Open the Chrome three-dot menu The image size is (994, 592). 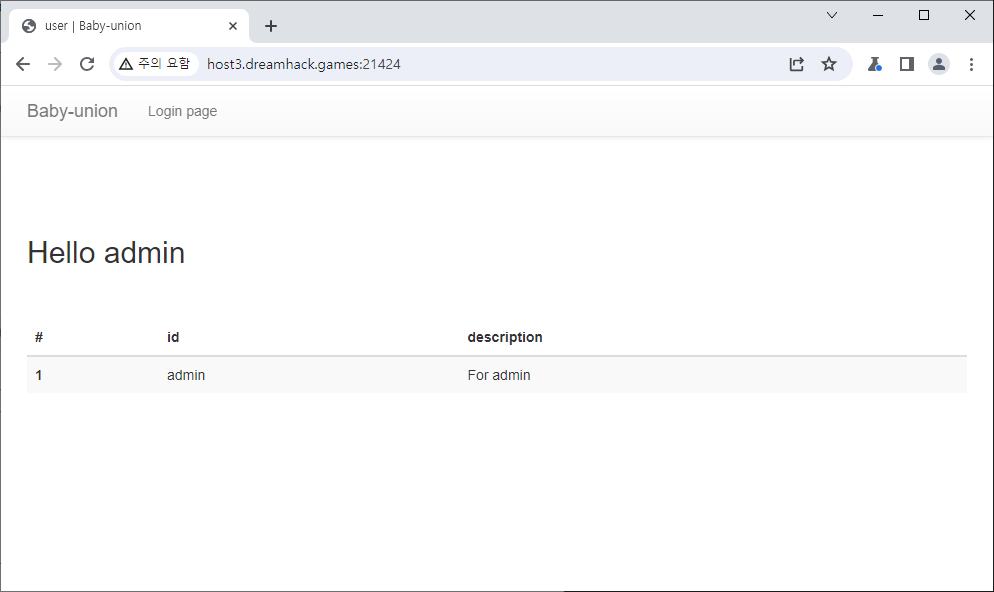click(x=971, y=64)
